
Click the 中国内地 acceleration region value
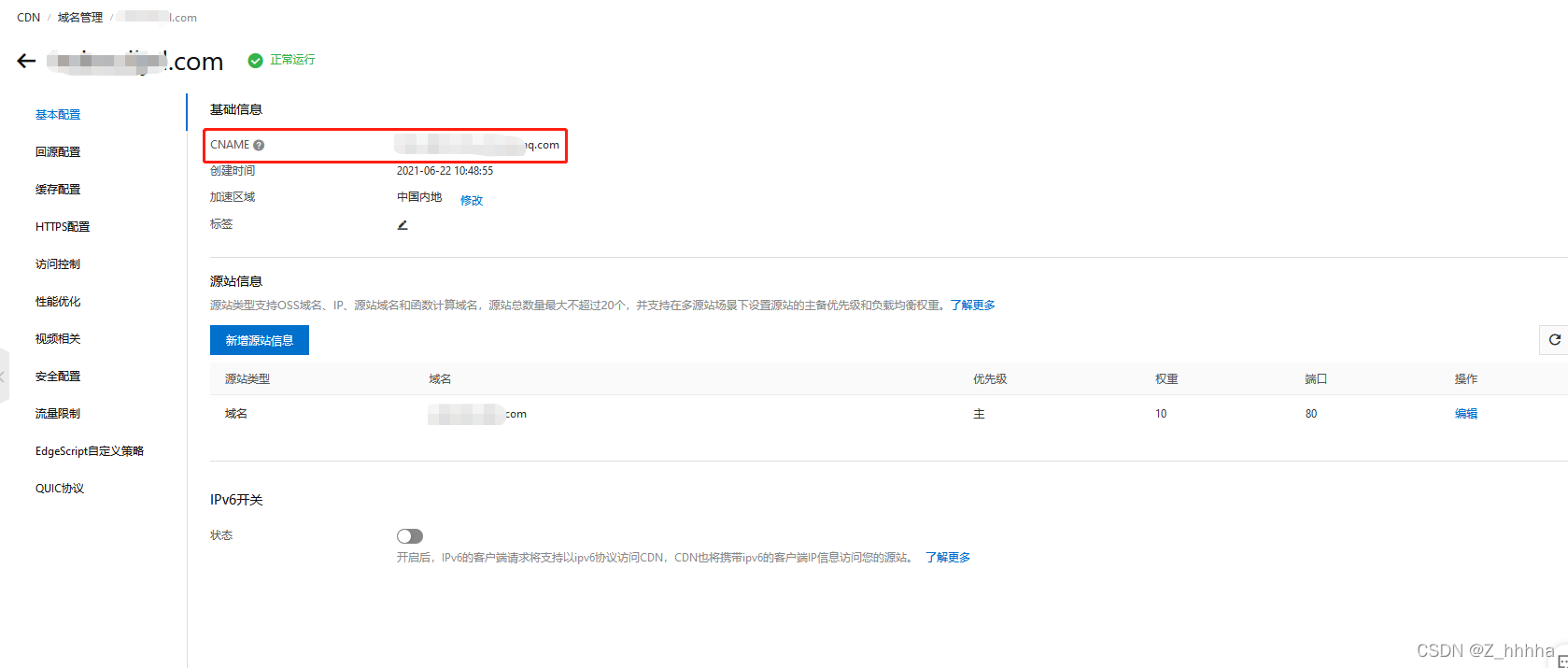tap(419, 196)
